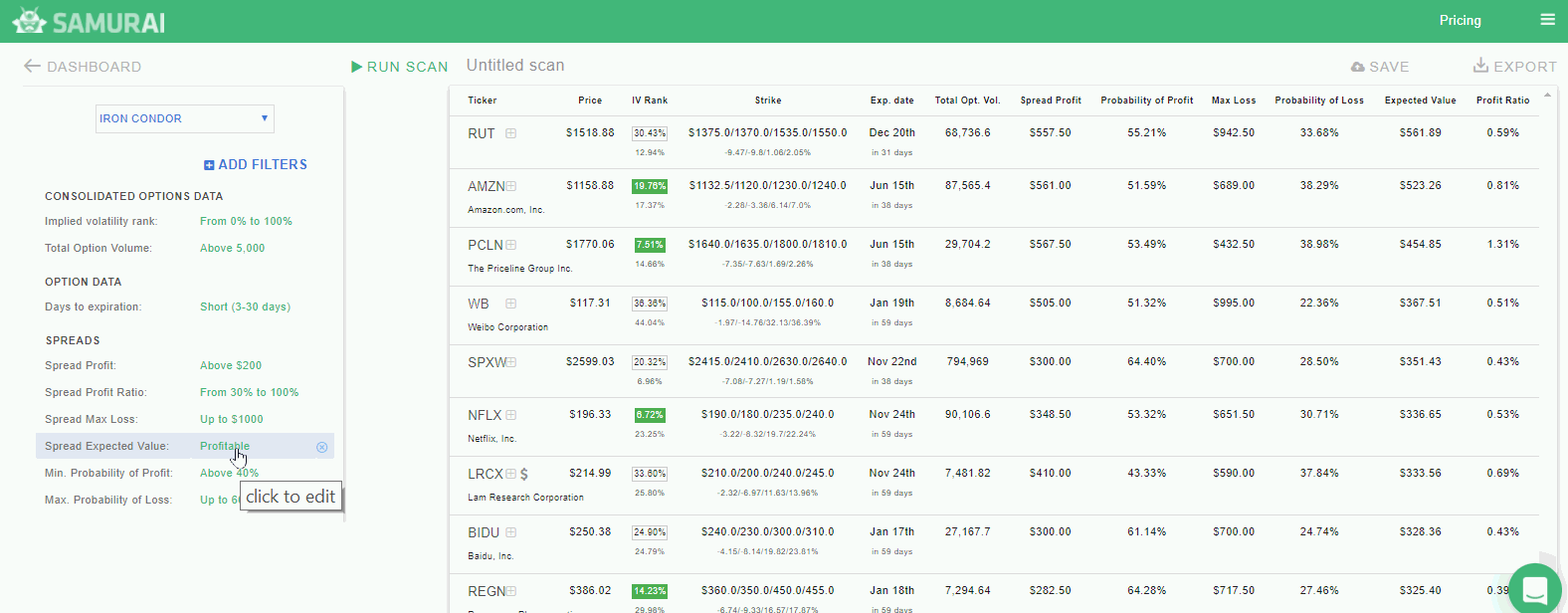Expand the BIDU row details
The height and width of the screenshot is (613, 1568).
coord(510,532)
